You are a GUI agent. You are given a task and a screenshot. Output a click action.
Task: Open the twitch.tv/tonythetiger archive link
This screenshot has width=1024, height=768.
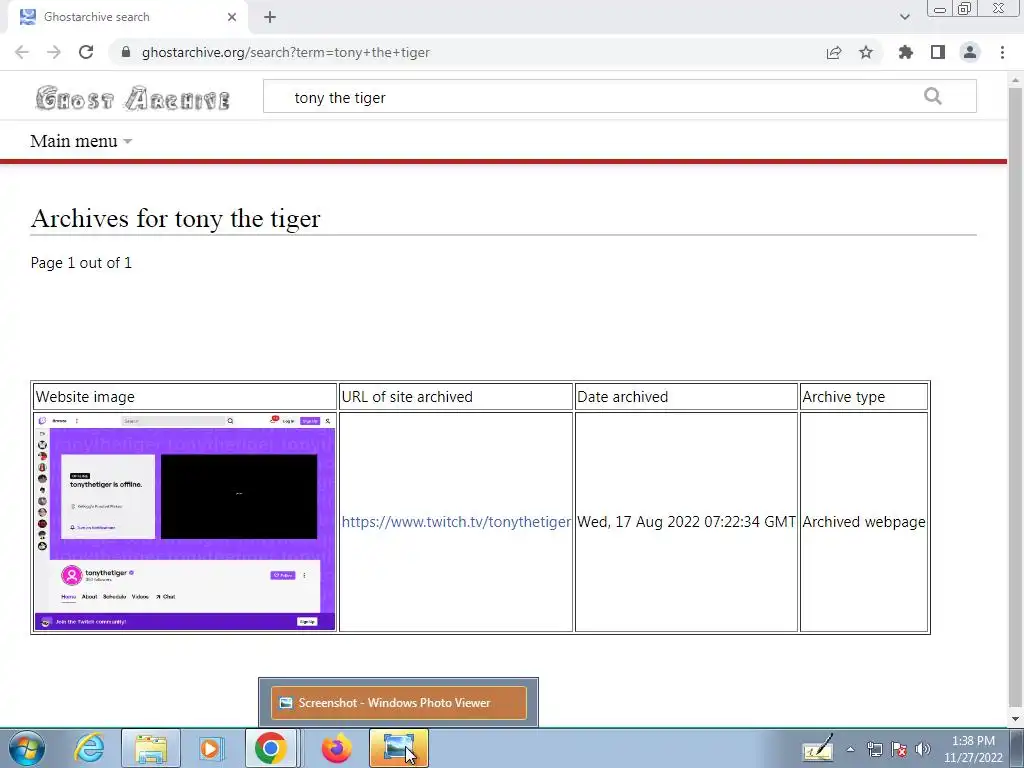point(456,522)
